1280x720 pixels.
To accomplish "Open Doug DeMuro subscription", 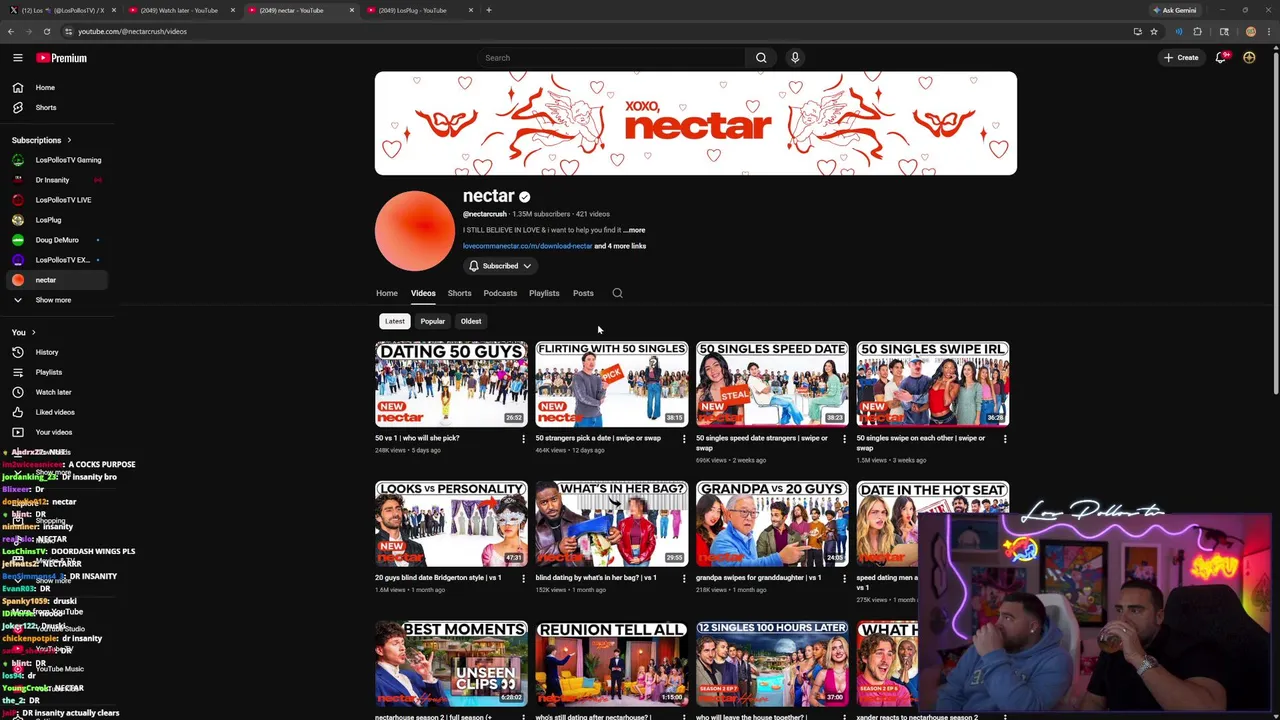I will coord(55,240).
